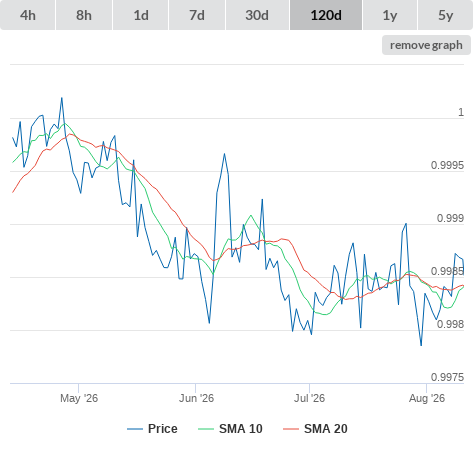Show the 1y price history
The height and width of the screenshot is (455, 474).
[x=390, y=15]
